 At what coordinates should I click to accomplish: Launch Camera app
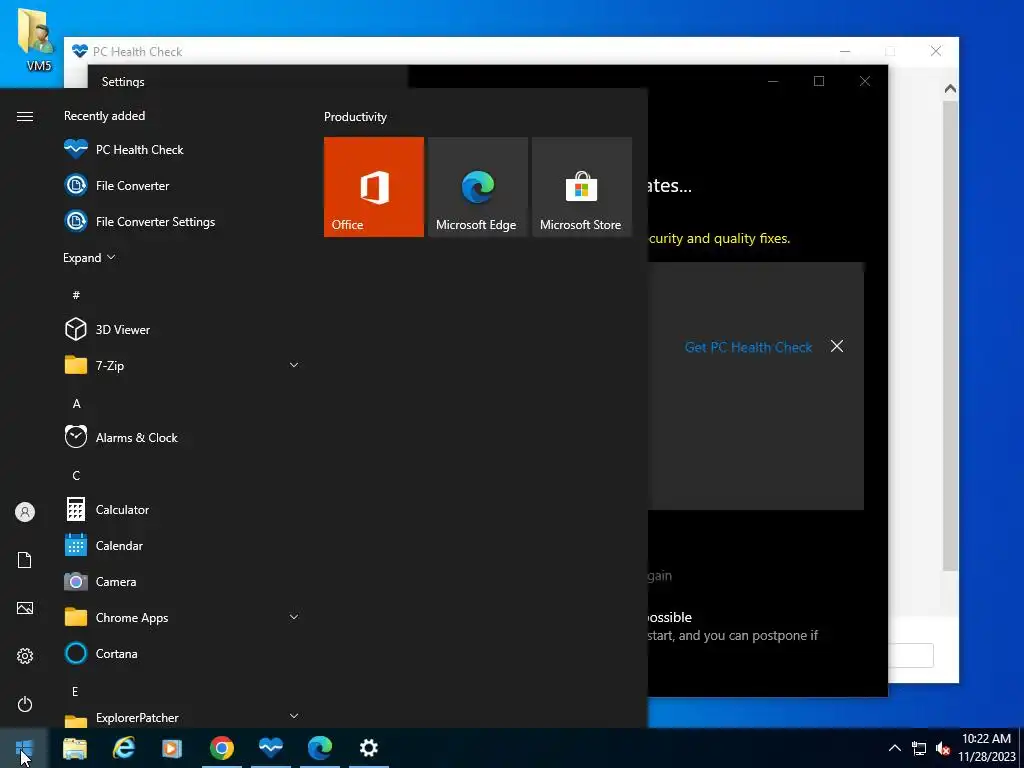click(x=182, y=581)
